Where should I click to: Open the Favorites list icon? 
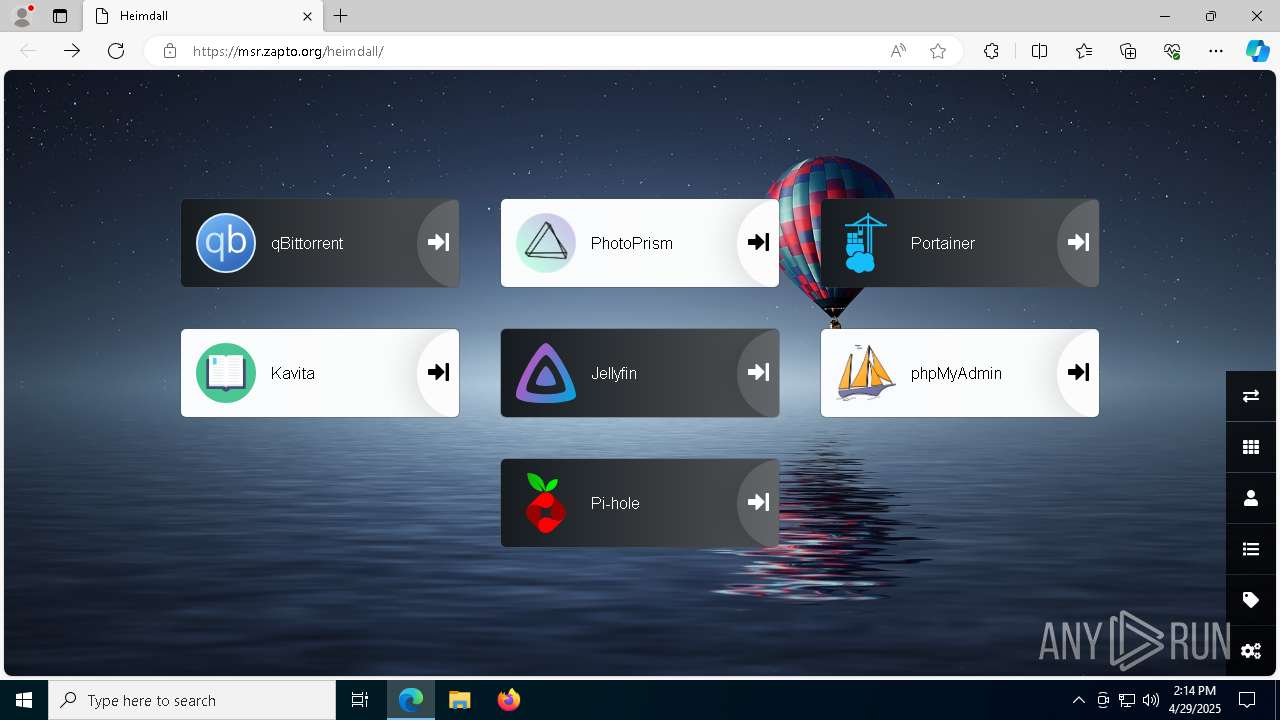1084,51
